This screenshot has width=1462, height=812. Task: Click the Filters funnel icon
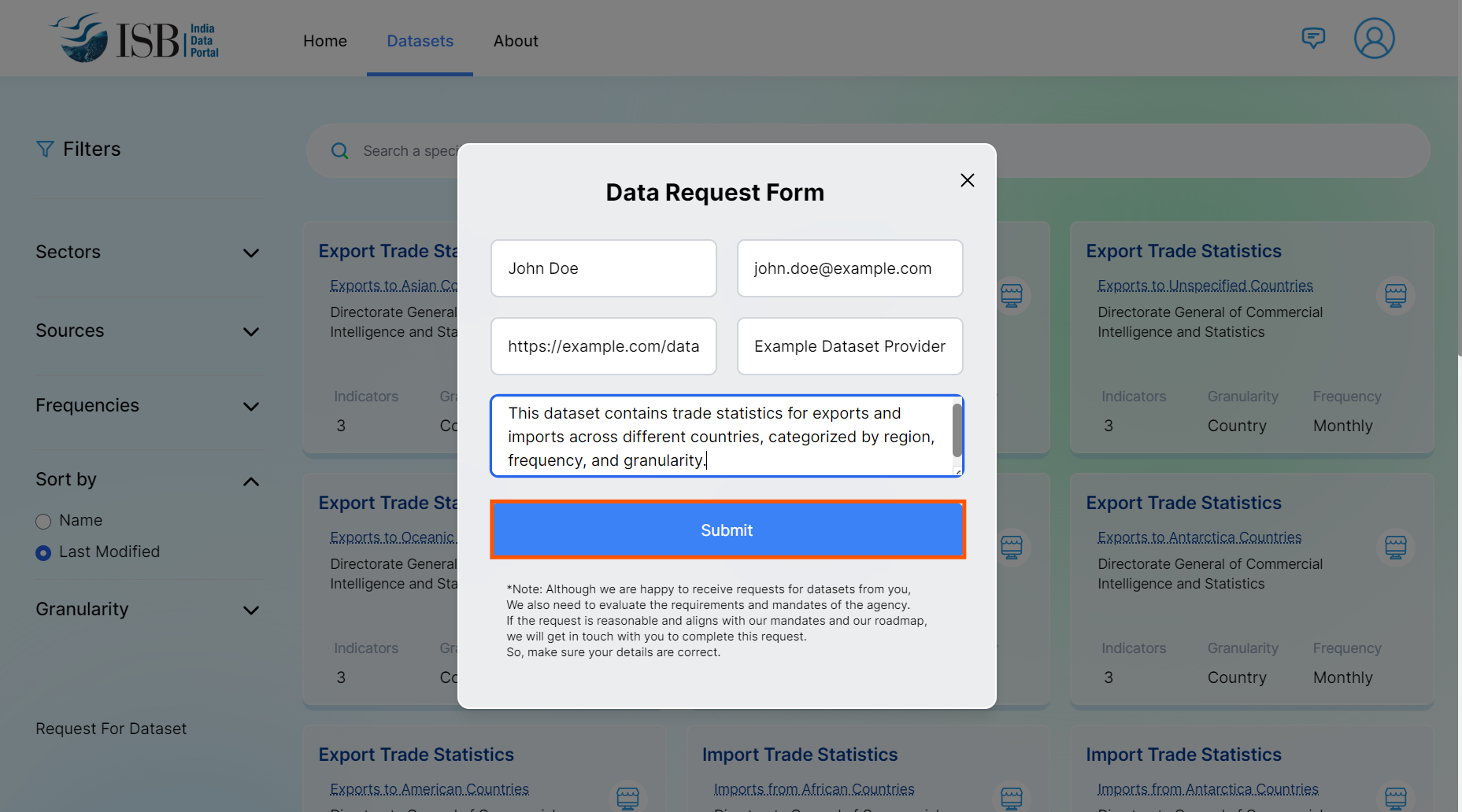45,149
